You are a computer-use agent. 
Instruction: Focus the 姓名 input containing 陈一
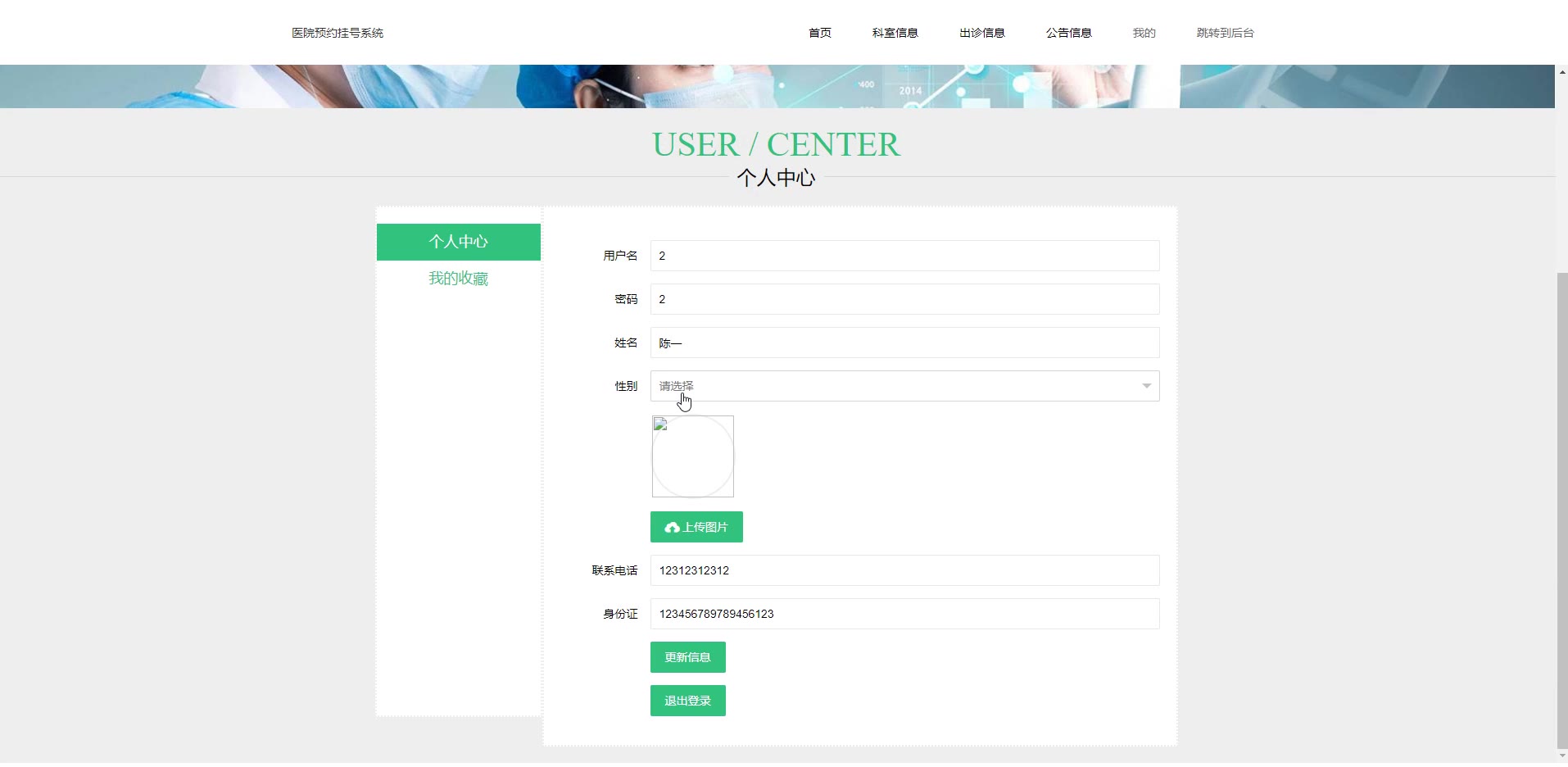coord(904,343)
